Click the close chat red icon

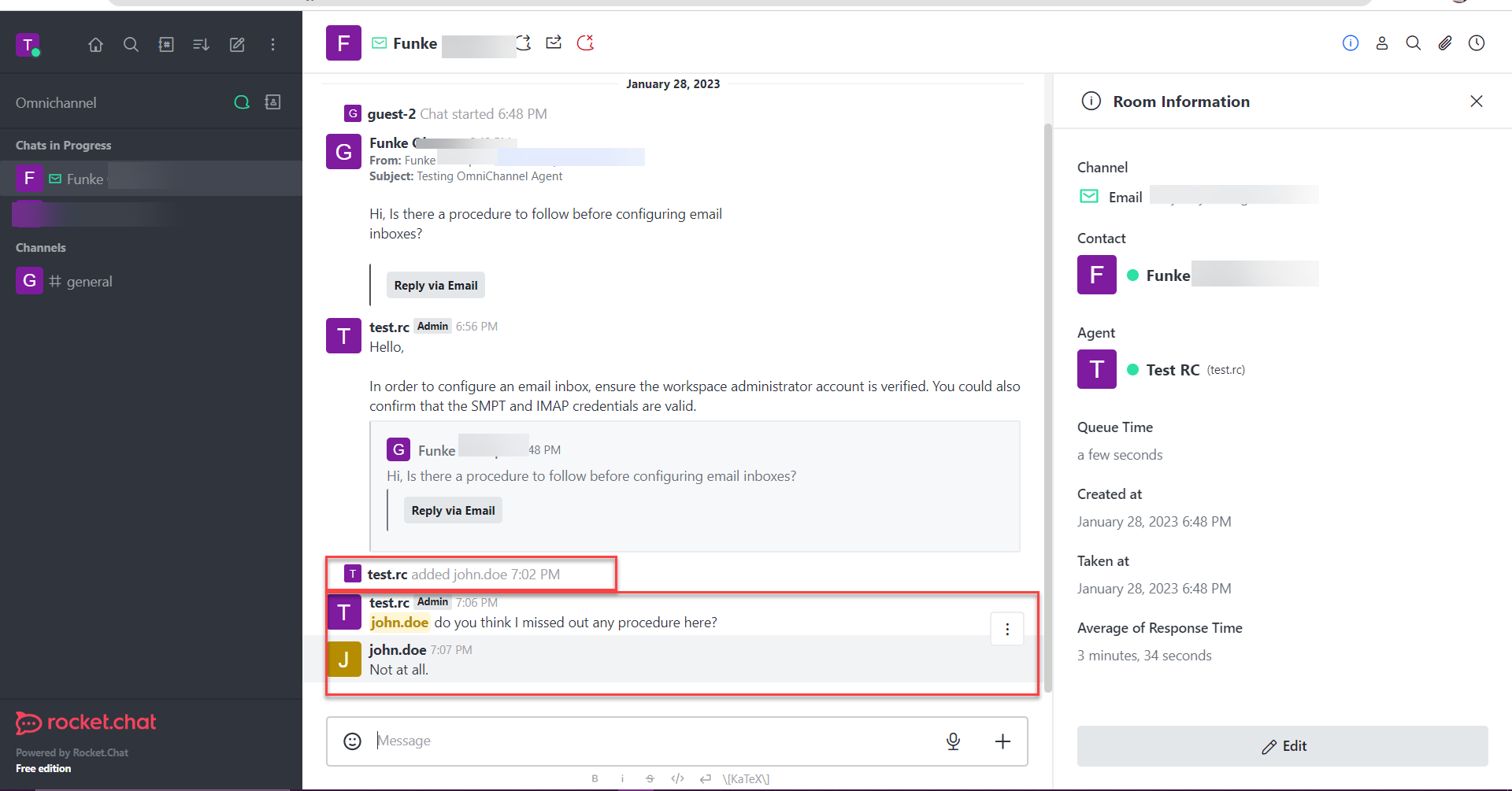click(585, 43)
